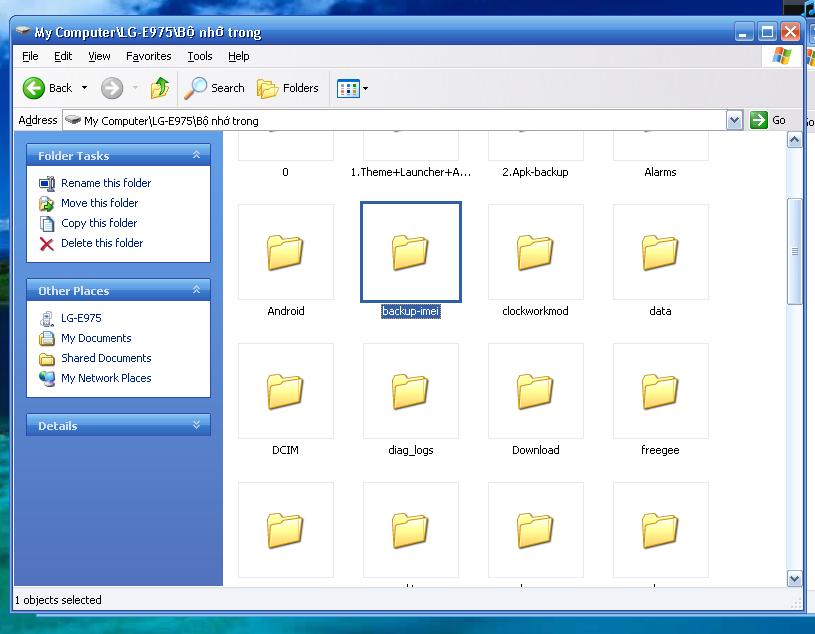The image size is (815, 634).
Task: Maximize the explorer window
Action: (x=767, y=32)
